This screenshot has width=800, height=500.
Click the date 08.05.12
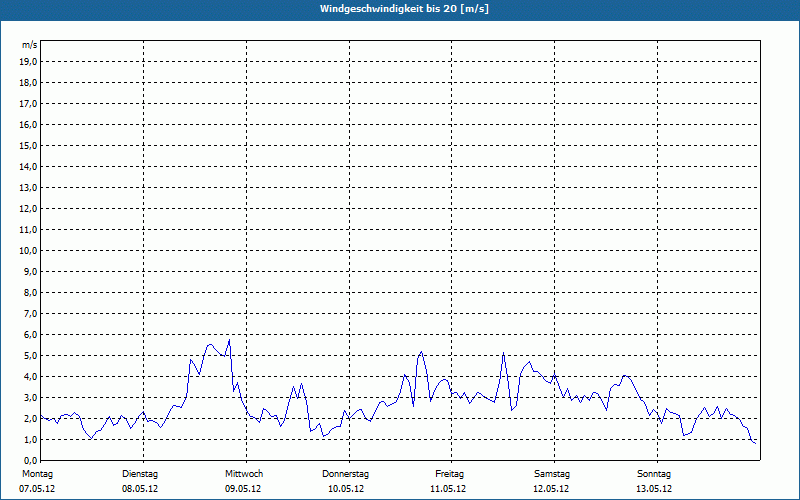pyautogui.click(x=140, y=489)
